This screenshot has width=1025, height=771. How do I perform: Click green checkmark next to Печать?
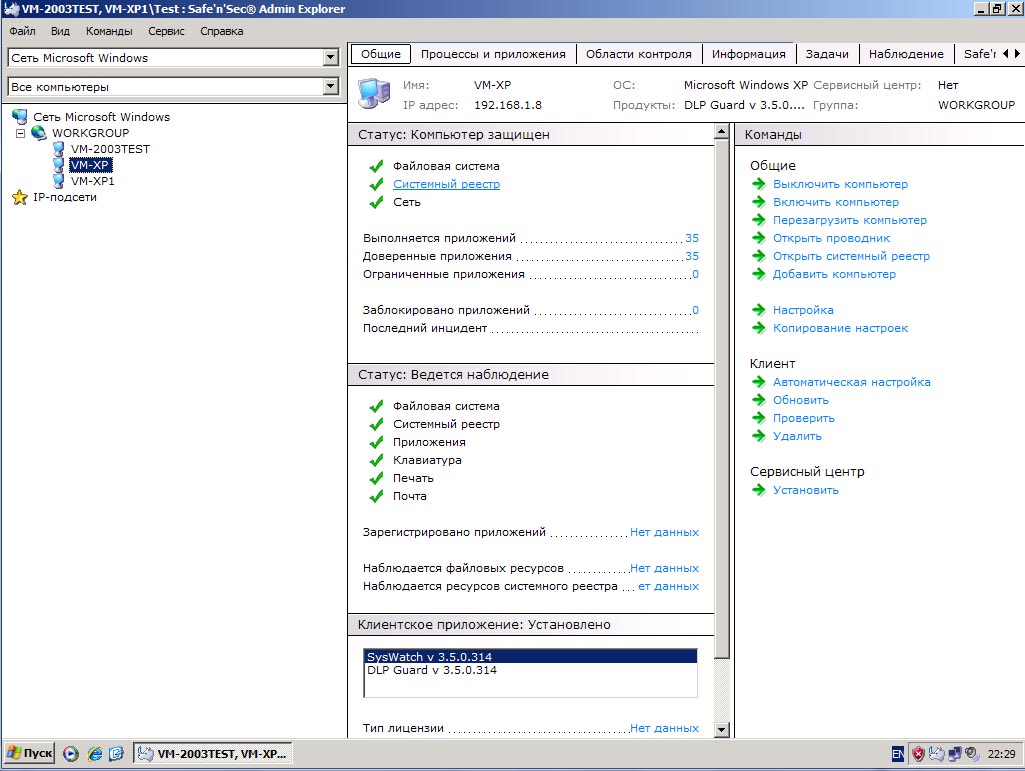pos(377,478)
